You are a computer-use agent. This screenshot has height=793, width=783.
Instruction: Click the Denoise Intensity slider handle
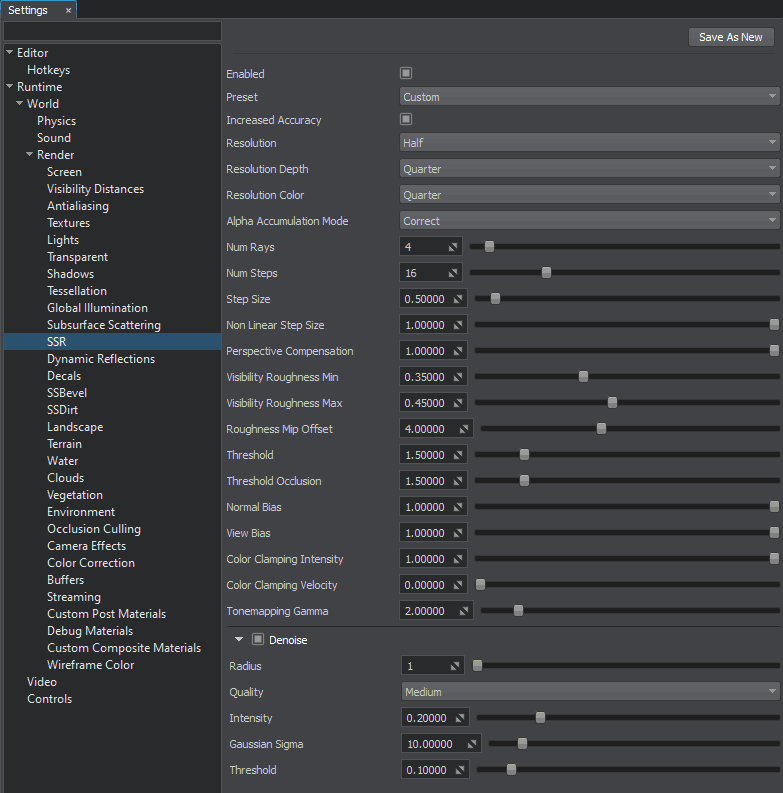tap(540, 718)
